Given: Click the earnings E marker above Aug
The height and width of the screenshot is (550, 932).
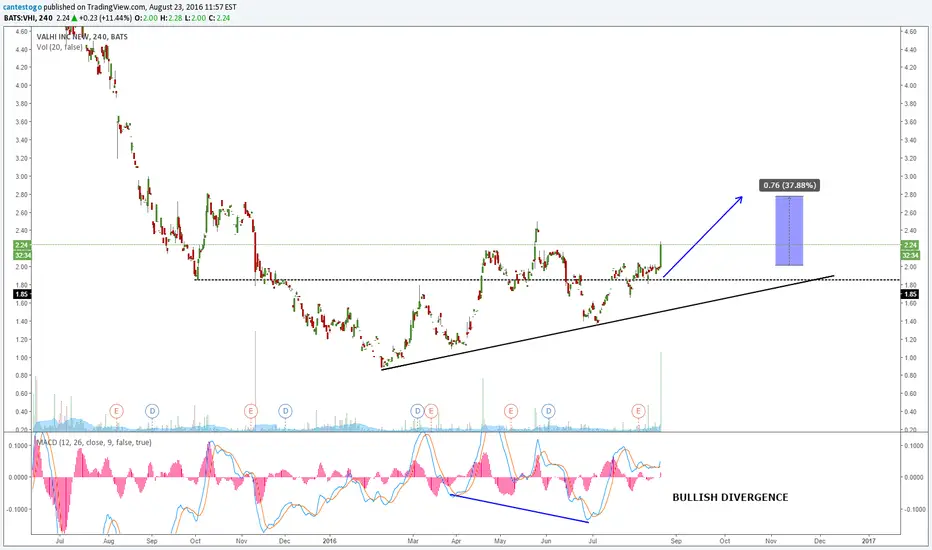Looking at the screenshot, I should pyautogui.click(x=116, y=411).
